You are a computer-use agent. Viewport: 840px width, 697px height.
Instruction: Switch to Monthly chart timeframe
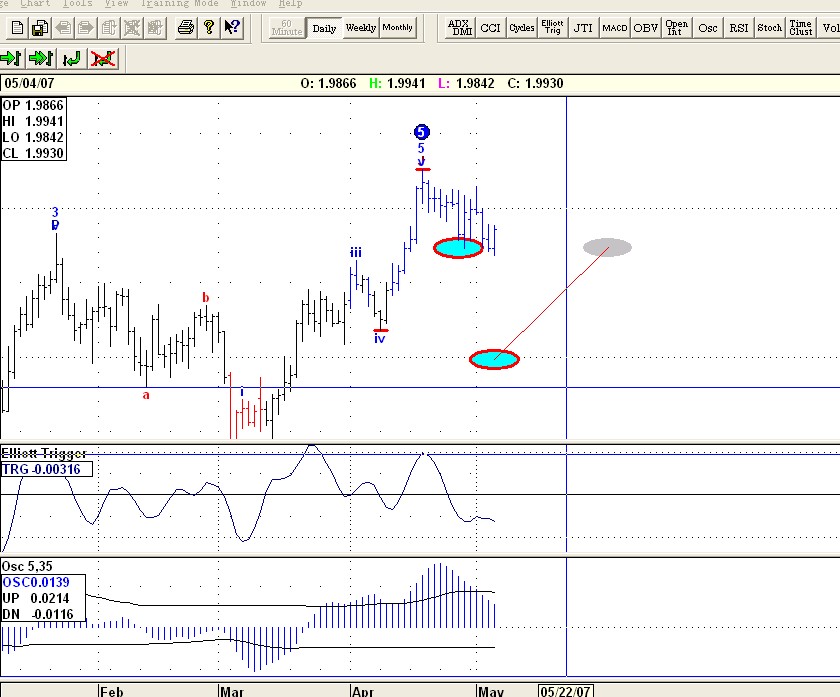tap(398, 28)
